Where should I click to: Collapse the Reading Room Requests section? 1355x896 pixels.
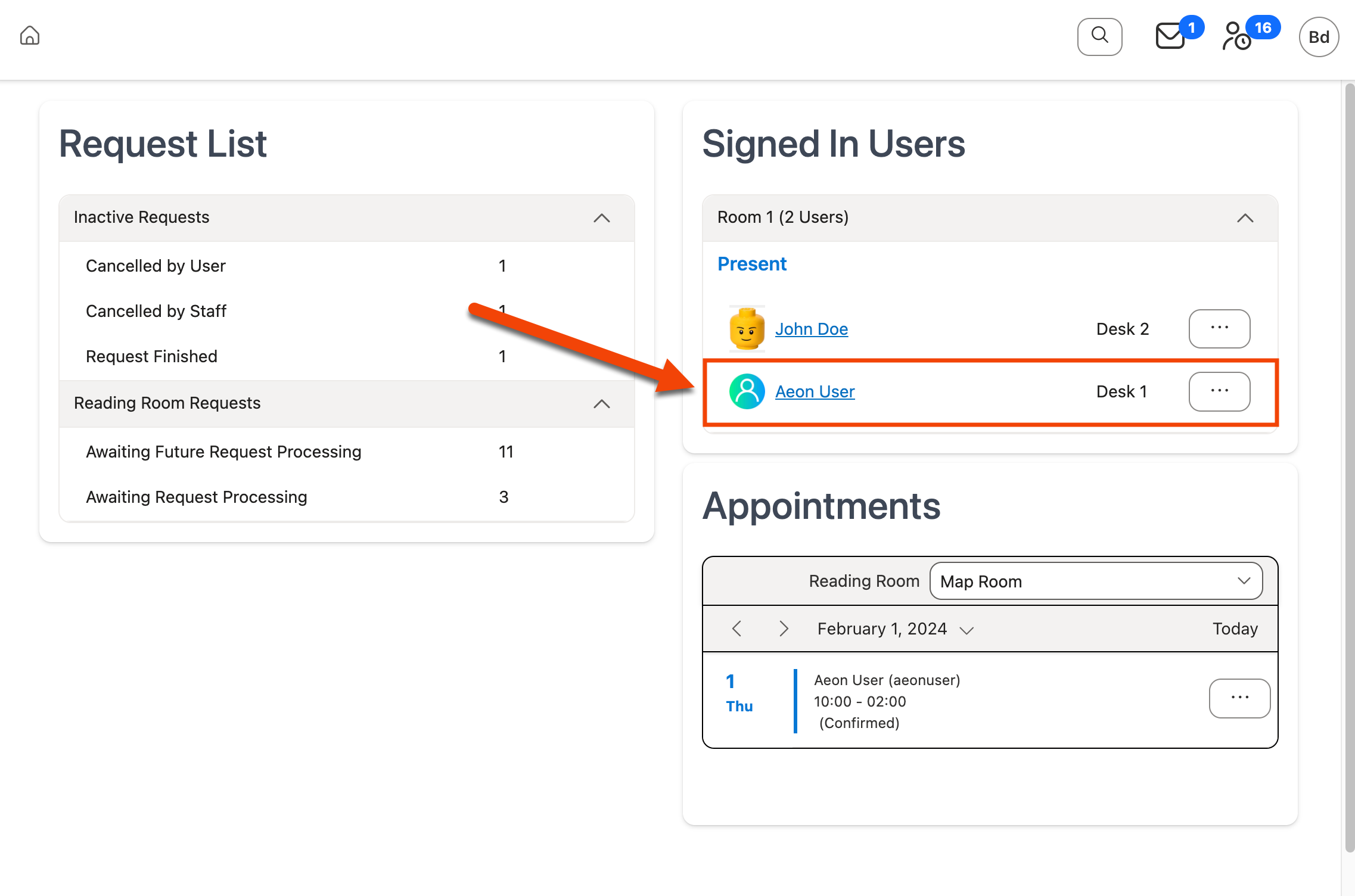pos(602,404)
